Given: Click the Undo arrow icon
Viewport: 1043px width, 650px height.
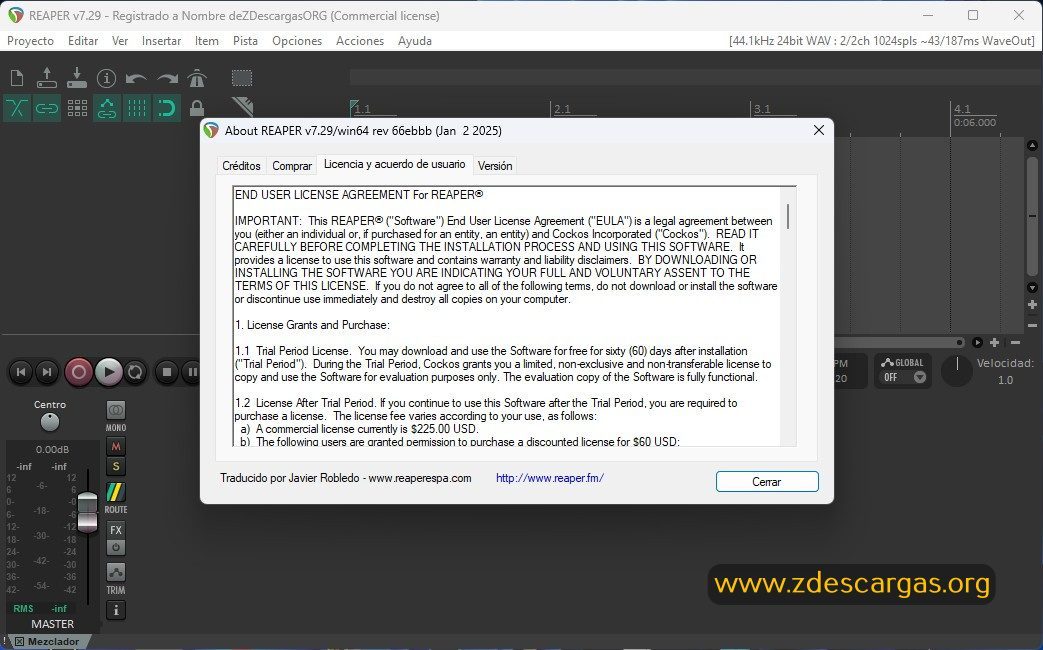Looking at the screenshot, I should pyautogui.click(x=136, y=79).
